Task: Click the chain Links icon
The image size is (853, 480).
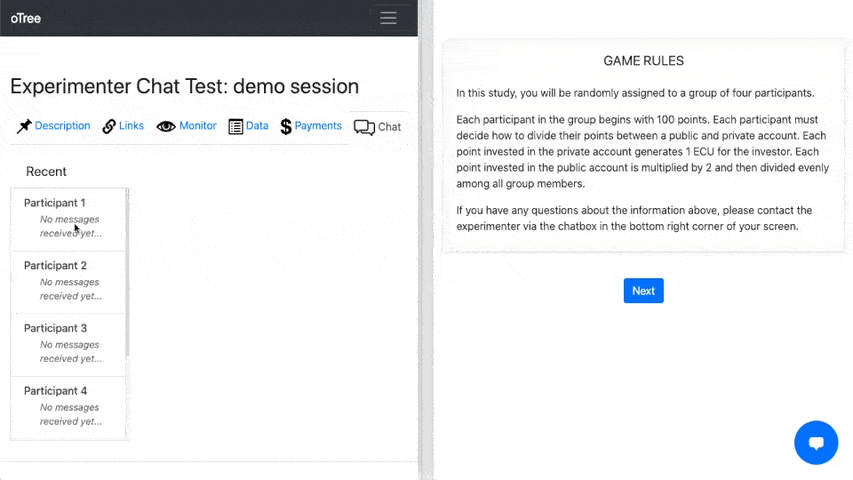Action: pos(109,126)
